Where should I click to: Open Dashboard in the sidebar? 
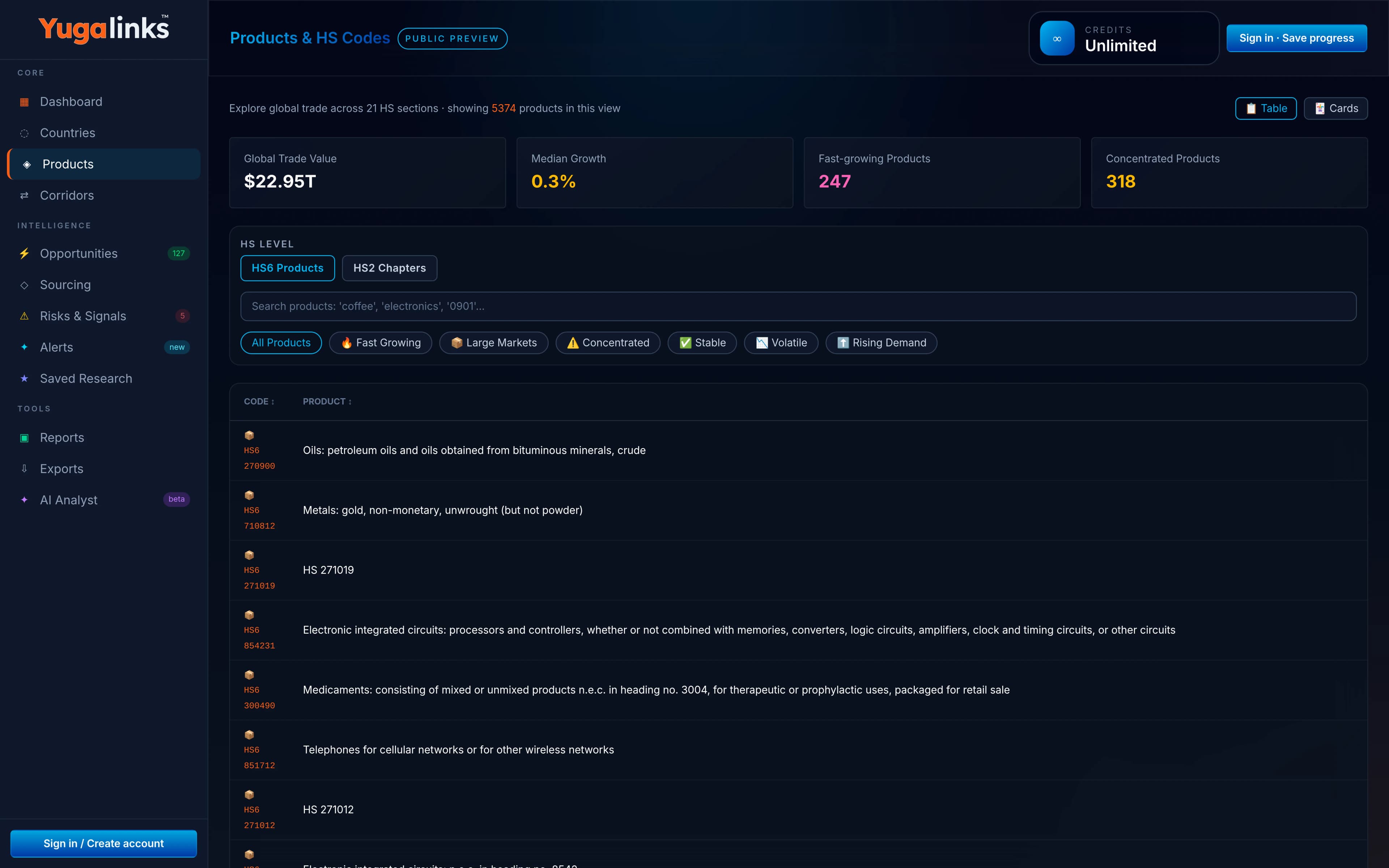coord(104,102)
